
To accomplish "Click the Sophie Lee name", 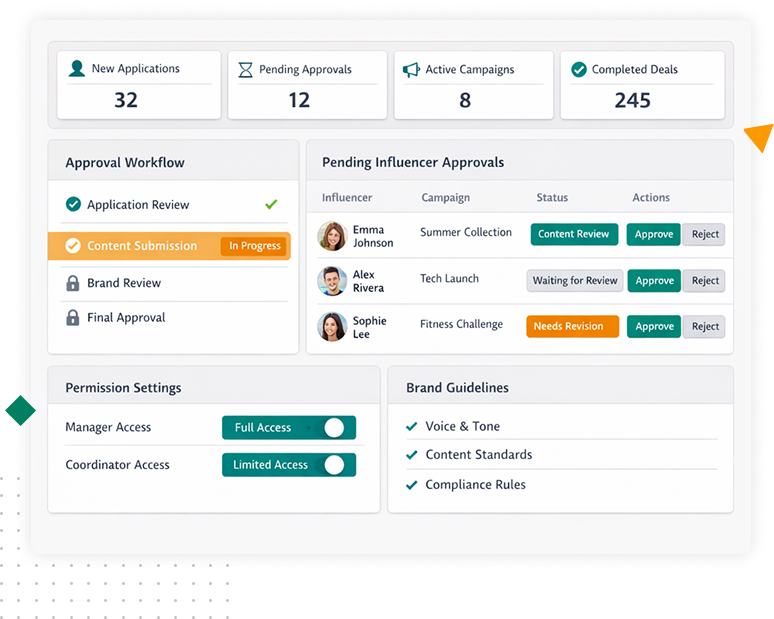I will click(x=369, y=327).
